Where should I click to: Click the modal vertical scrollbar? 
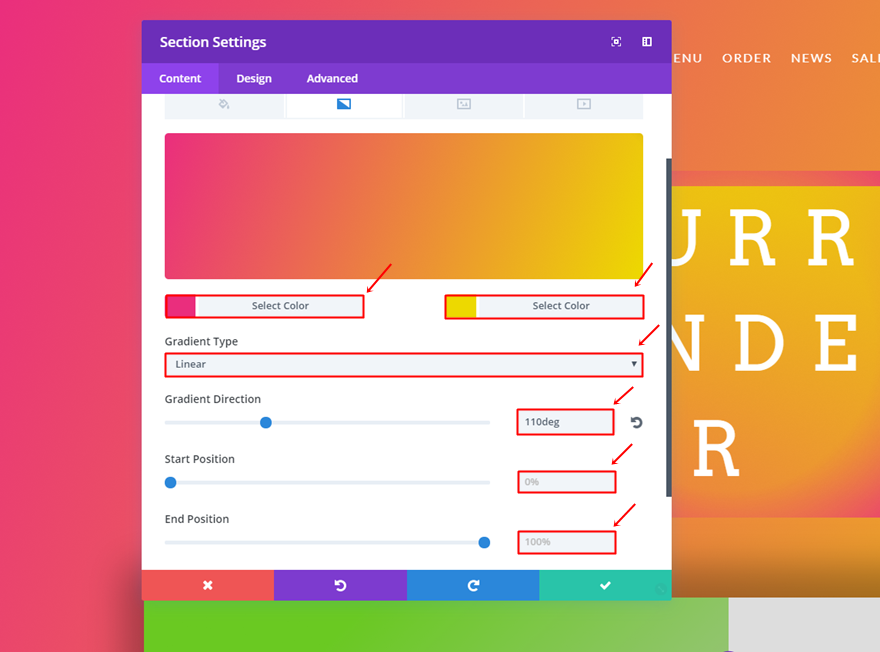(x=668, y=328)
